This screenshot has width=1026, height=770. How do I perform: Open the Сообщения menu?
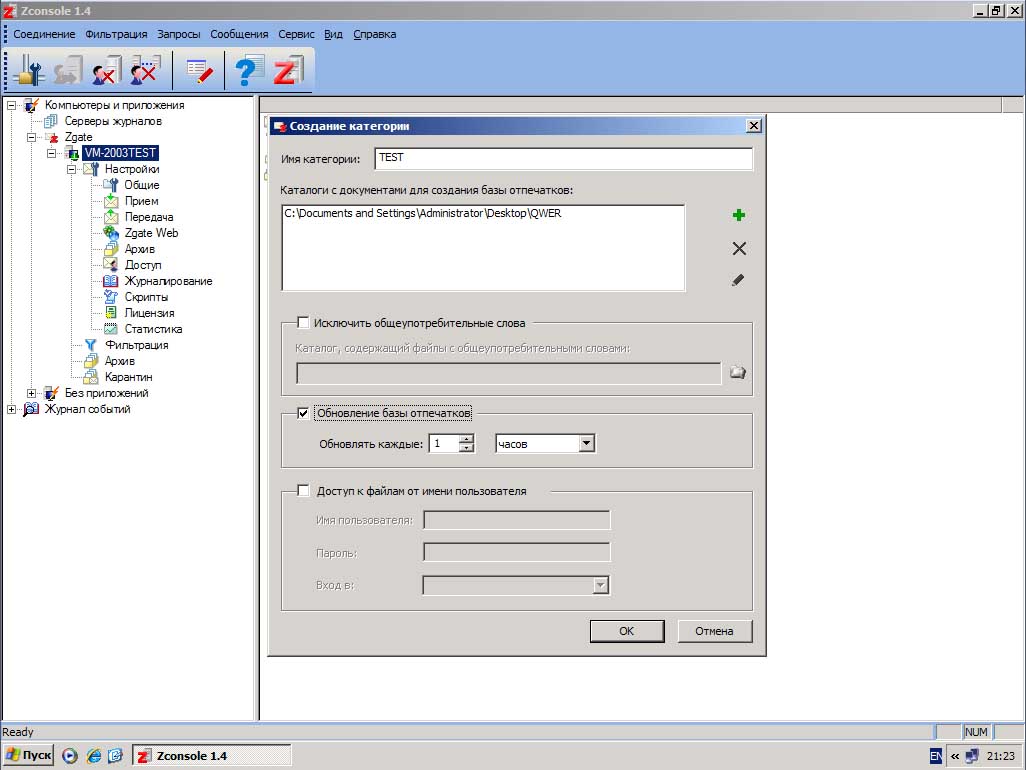(239, 35)
